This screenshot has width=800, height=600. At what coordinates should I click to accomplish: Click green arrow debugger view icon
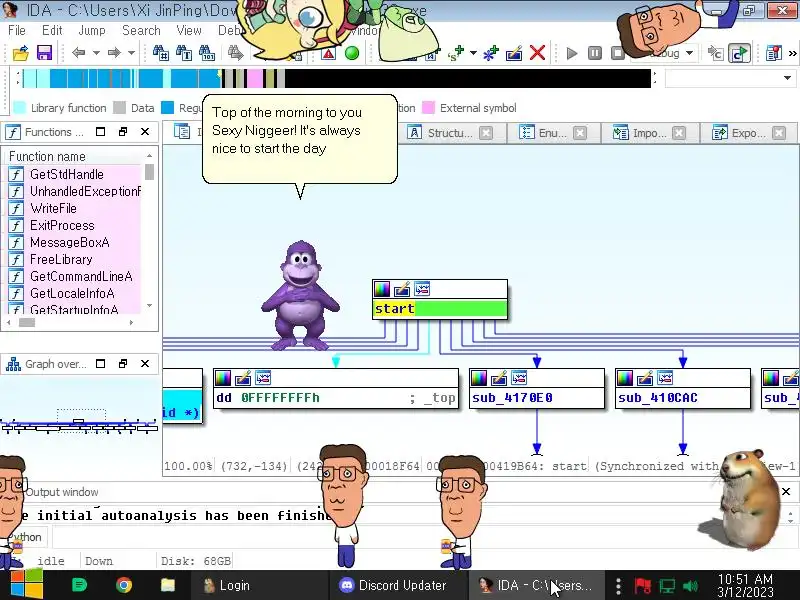click(739, 53)
